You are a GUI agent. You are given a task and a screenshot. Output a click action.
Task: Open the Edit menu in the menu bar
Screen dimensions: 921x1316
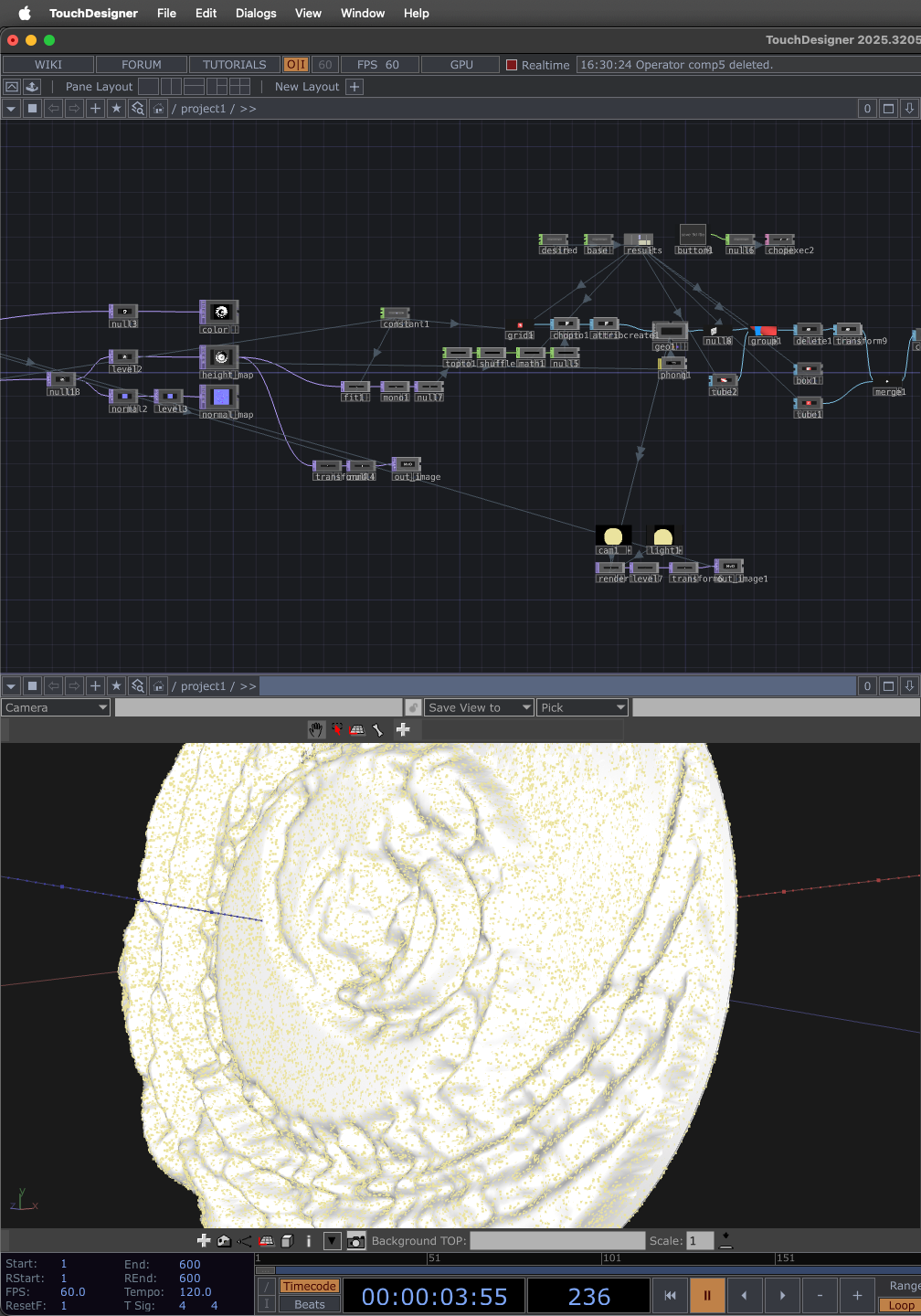[x=206, y=13]
